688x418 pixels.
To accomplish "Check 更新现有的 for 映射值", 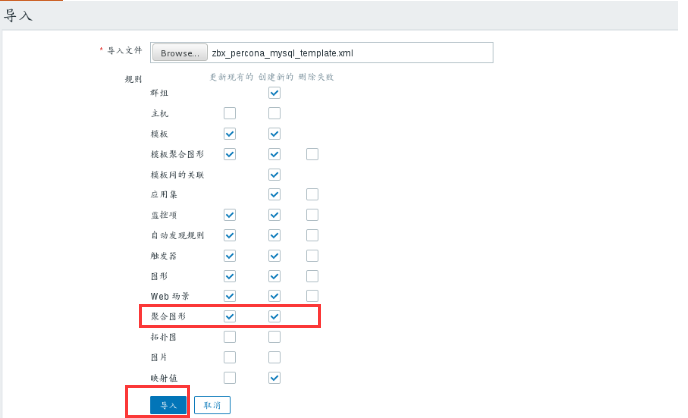I will [229, 378].
